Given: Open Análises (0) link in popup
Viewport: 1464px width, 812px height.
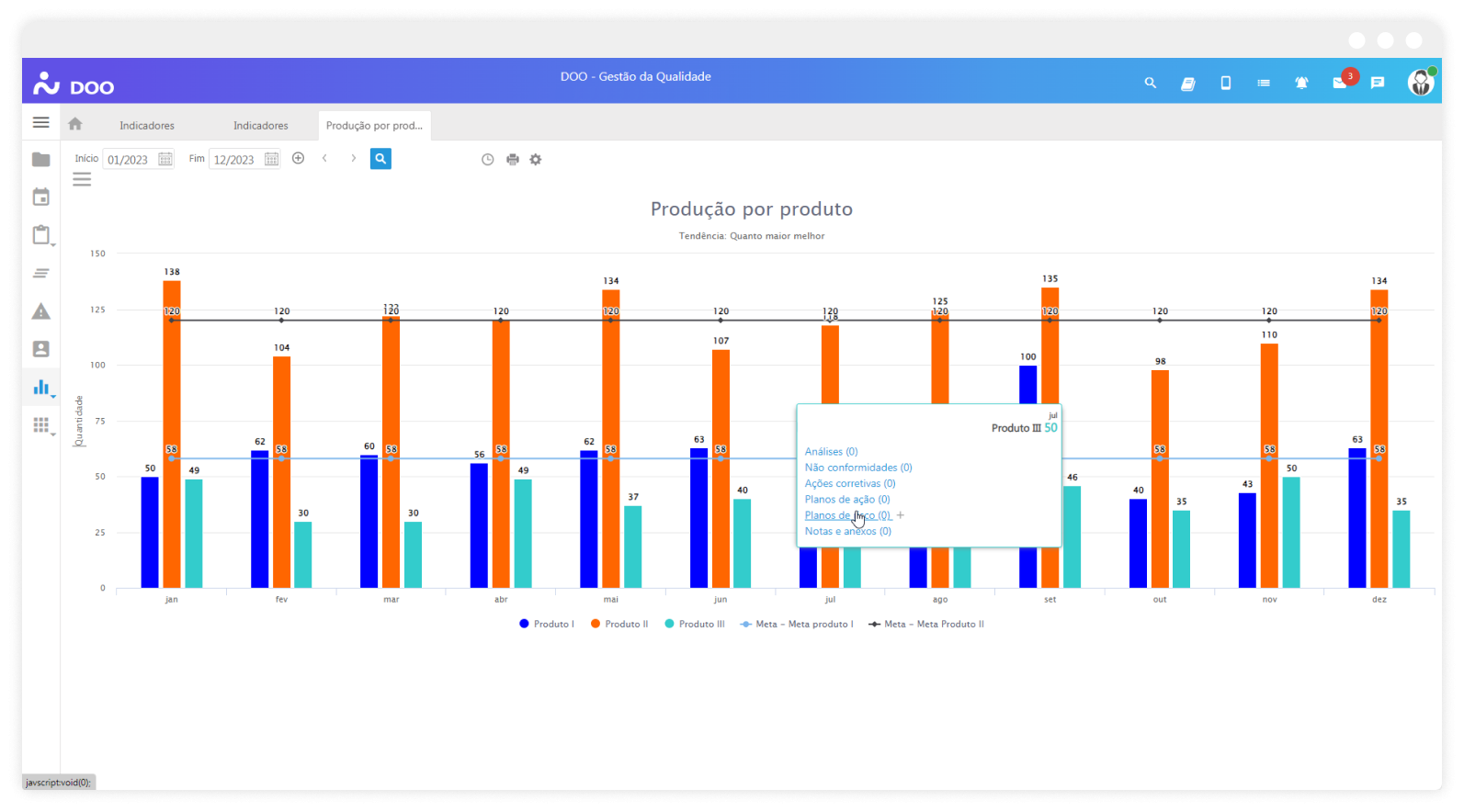Looking at the screenshot, I should click(831, 452).
